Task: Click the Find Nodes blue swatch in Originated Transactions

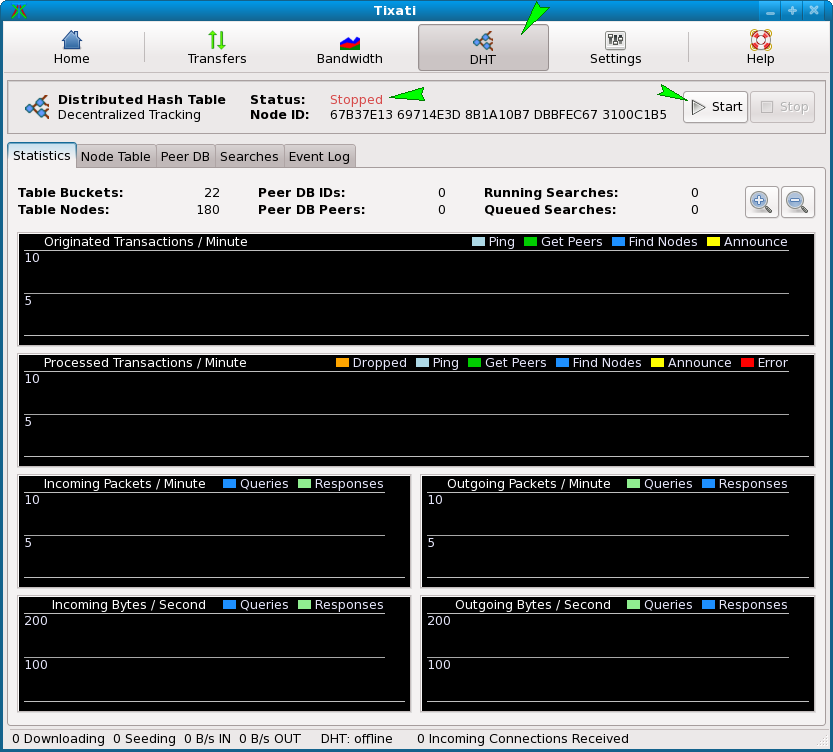Action: (618, 242)
